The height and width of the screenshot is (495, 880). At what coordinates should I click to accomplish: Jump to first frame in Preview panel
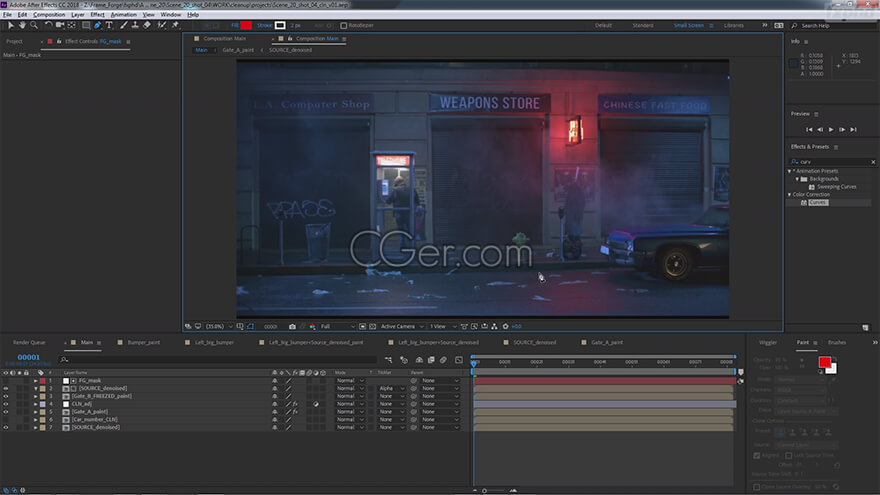[x=809, y=130]
